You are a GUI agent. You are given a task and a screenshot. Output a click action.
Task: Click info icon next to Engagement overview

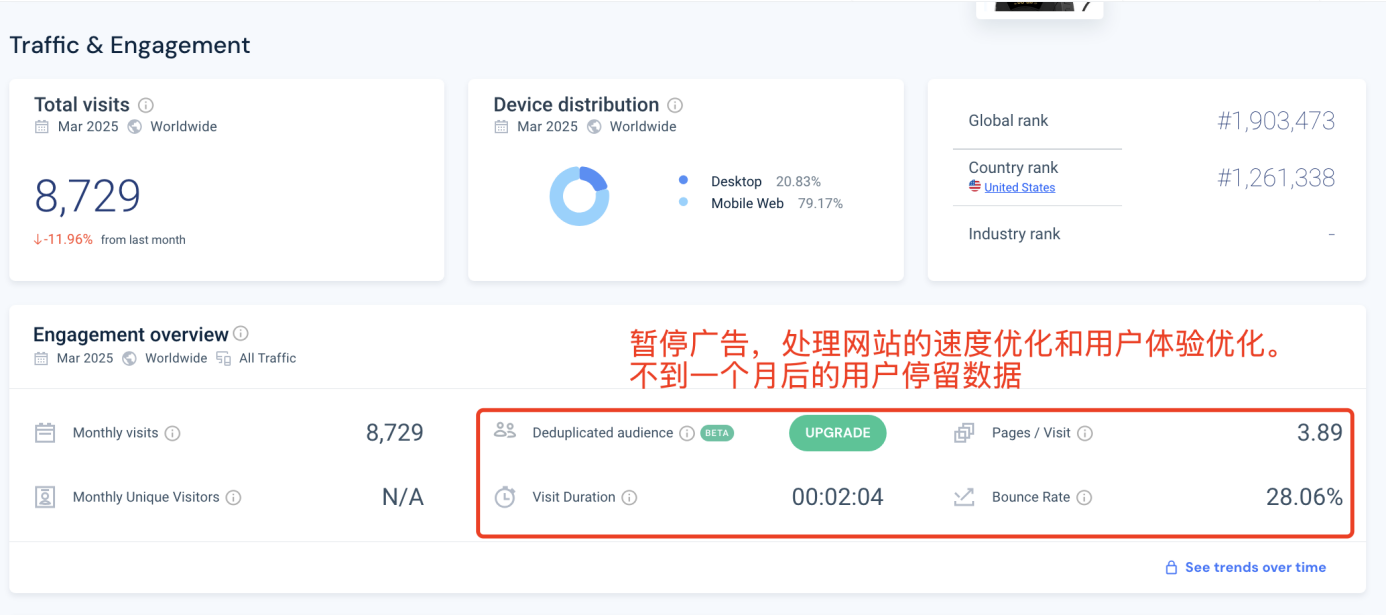(x=241, y=334)
